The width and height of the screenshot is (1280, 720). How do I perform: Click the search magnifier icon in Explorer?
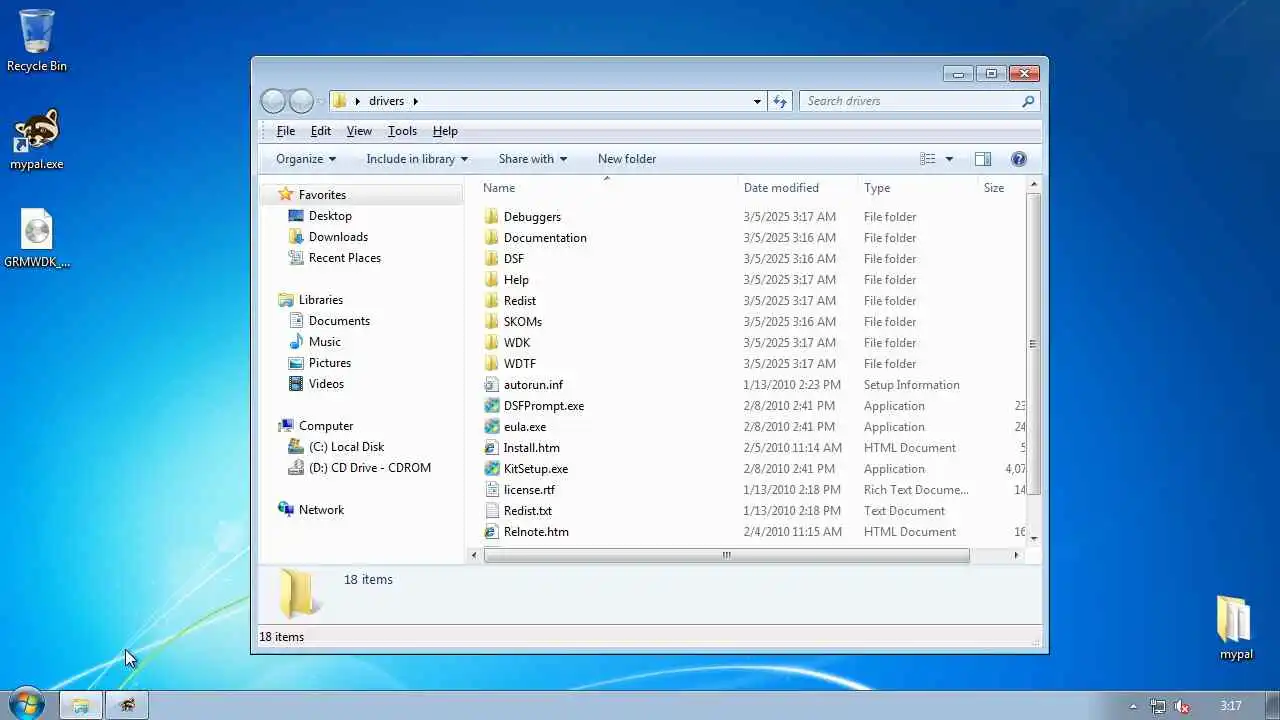pyautogui.click(x=1027, y=101)
